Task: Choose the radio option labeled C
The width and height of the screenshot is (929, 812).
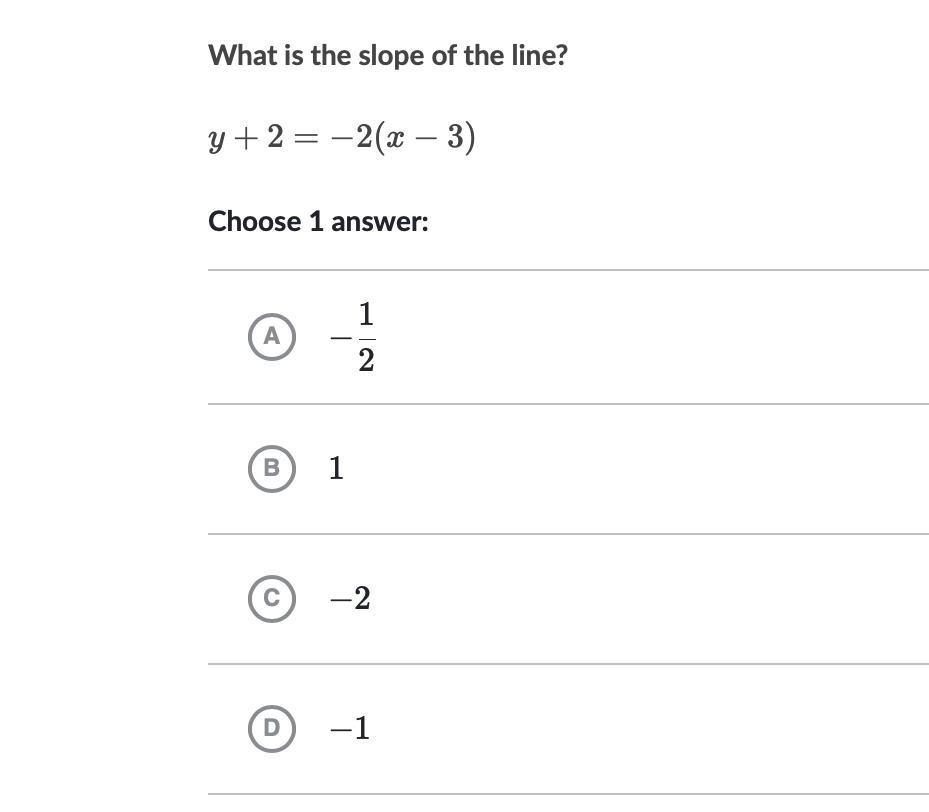Action: (x=271, y=598)
